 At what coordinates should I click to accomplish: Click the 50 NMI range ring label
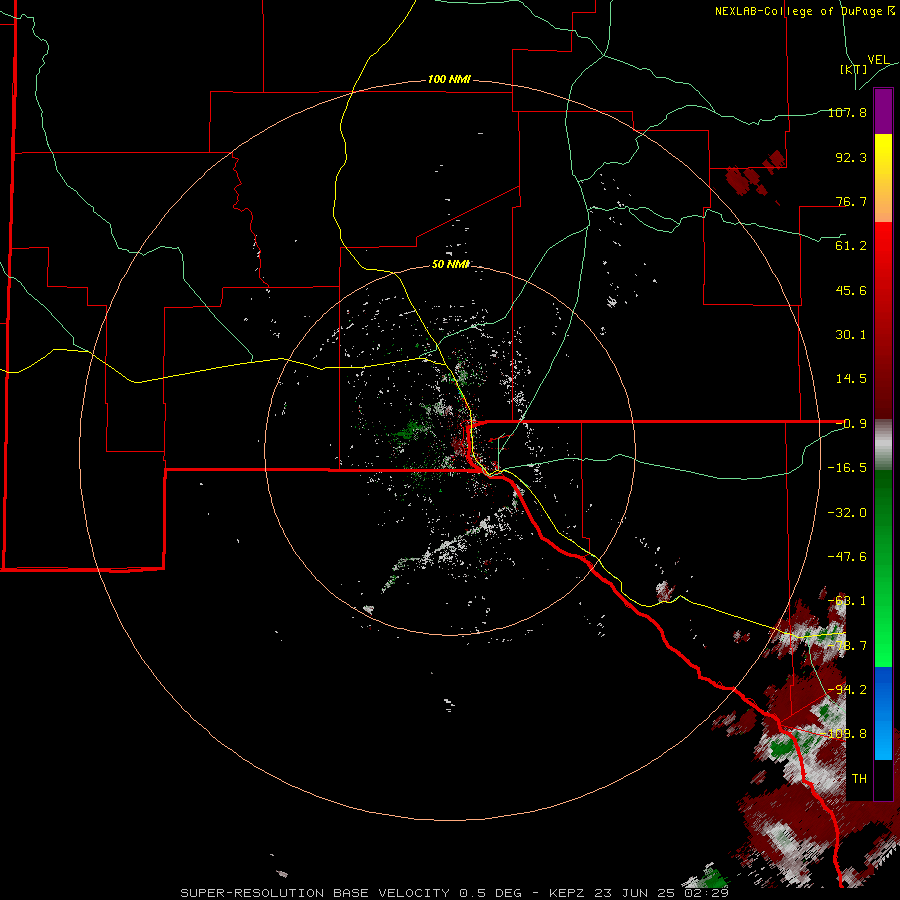451,264
